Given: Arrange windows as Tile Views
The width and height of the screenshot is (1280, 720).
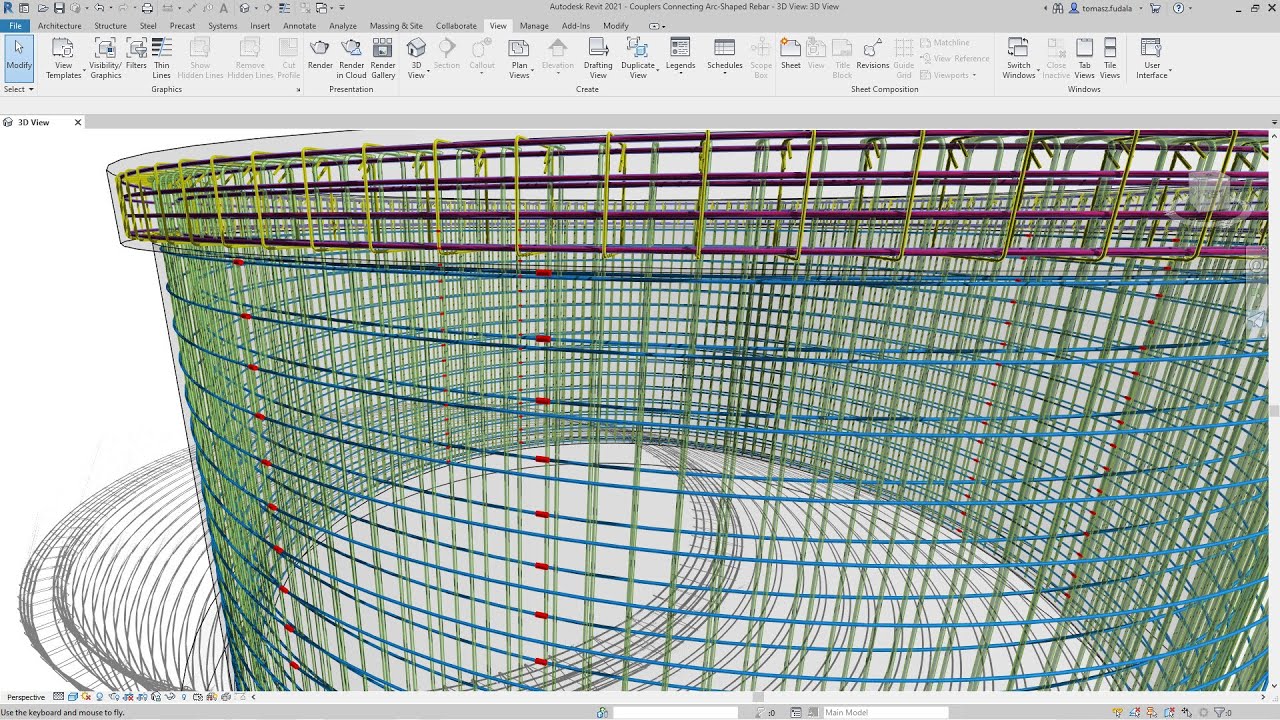Looking at the screenshot, I should (1110, 58).
